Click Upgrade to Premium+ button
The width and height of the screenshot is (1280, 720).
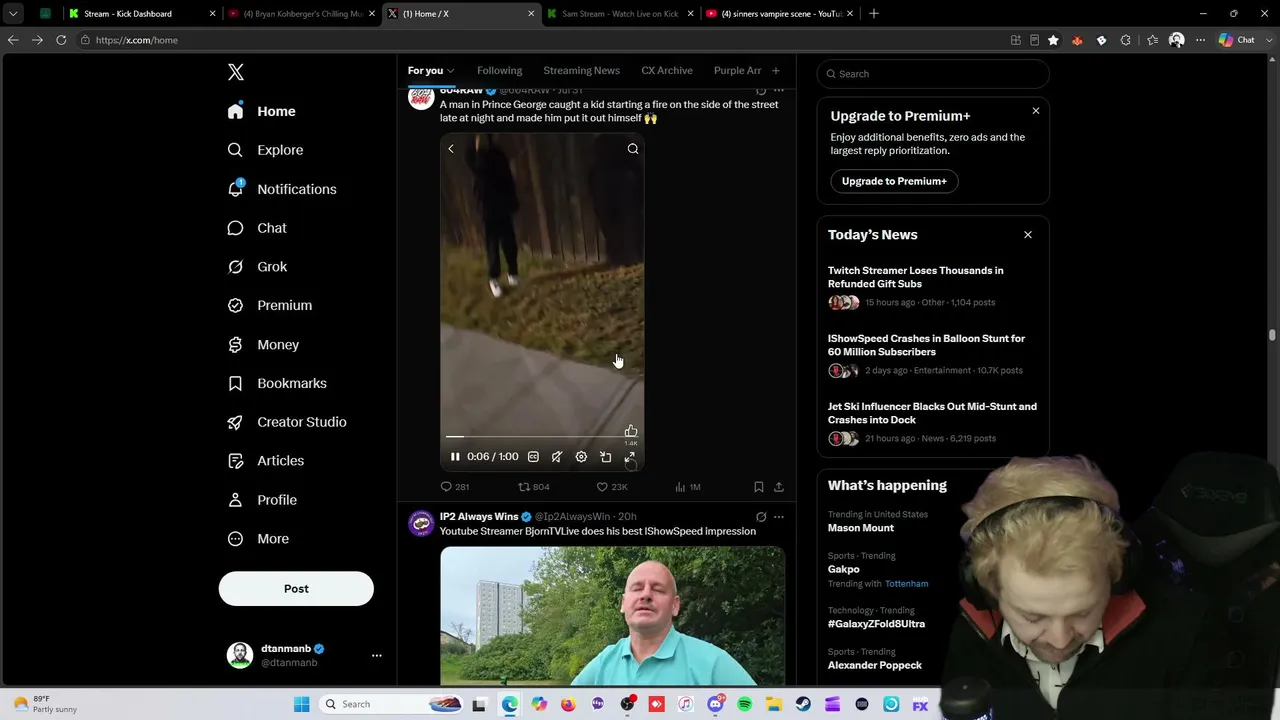(894, 181)
